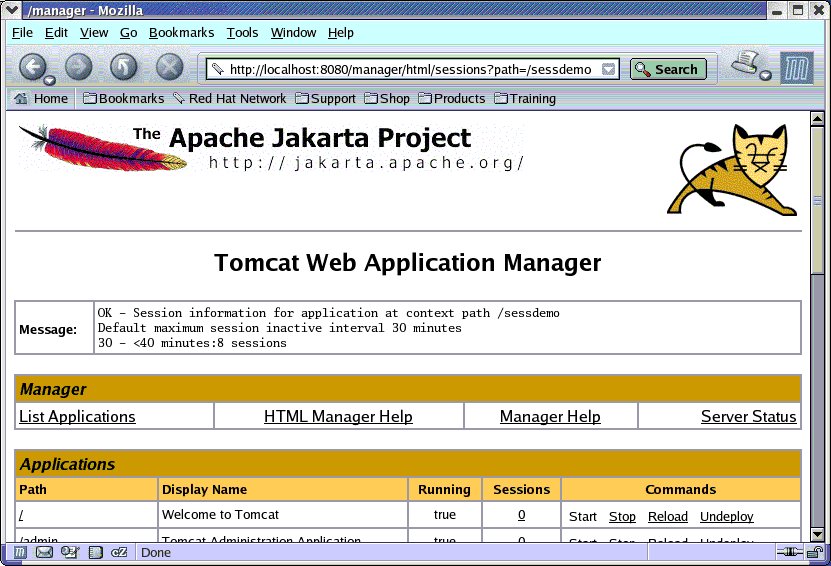This screenshot has width=831, height=566.
Task: Stop loading with the Stop button
Action: point(170,67)
